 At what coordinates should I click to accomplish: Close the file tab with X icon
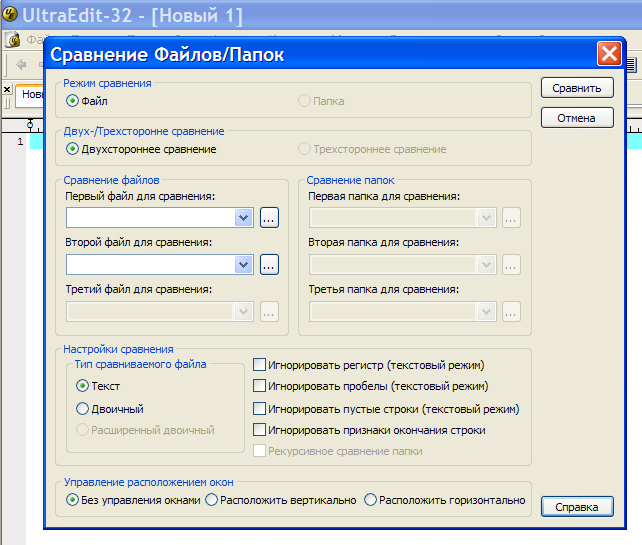pos(7,89)
